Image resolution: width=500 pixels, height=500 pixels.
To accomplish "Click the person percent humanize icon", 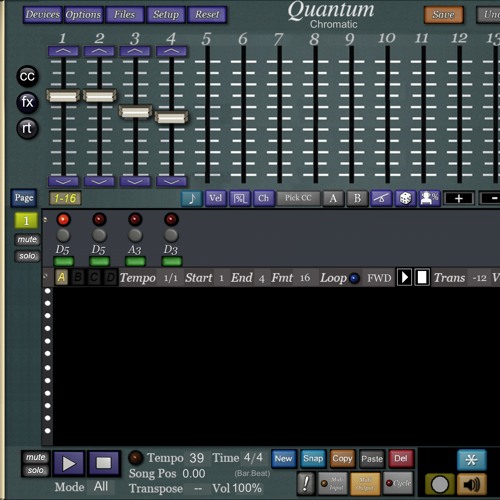I will [x=429, y=198].
